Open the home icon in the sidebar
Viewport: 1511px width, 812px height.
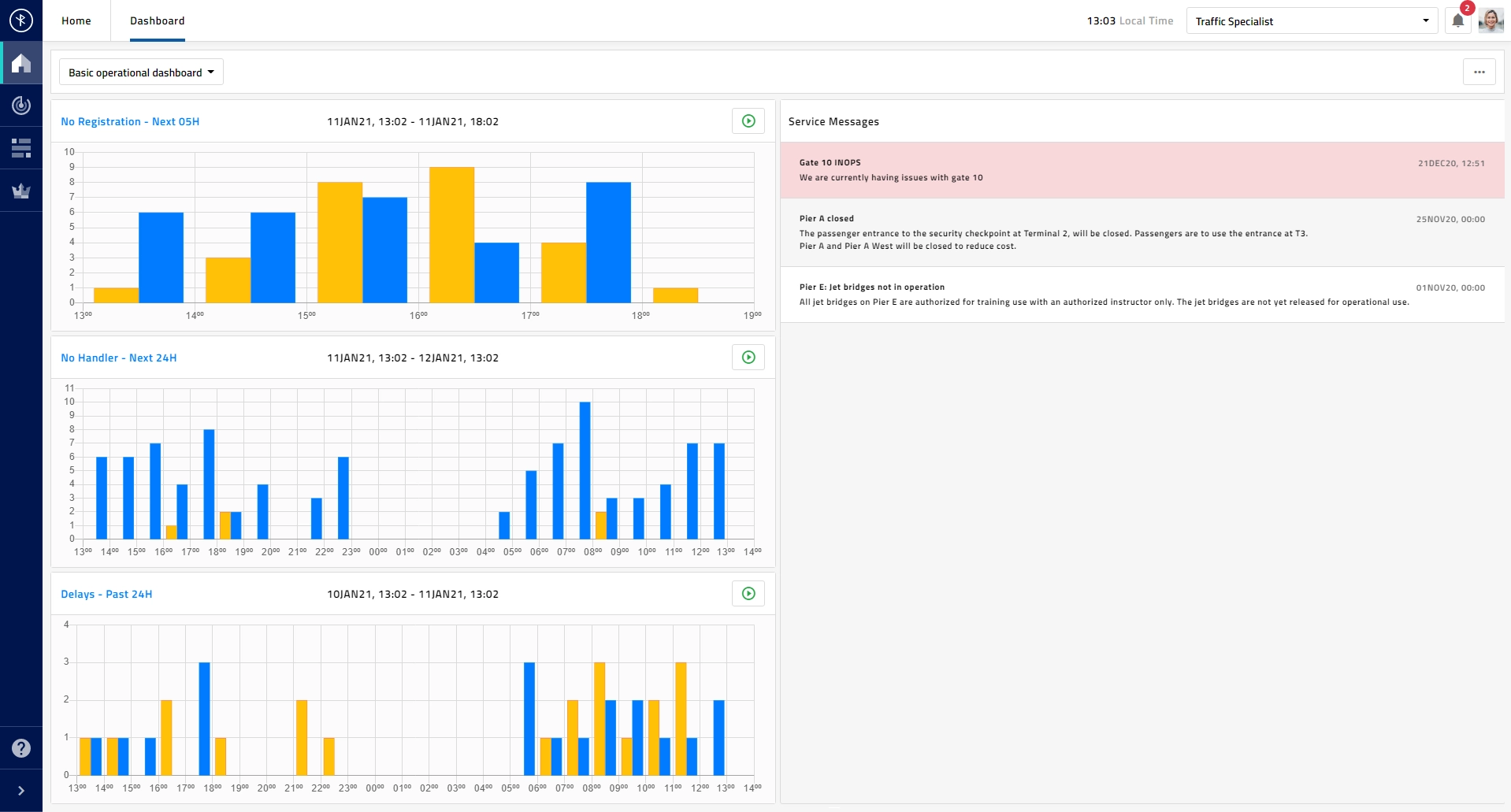coord(21,63)
